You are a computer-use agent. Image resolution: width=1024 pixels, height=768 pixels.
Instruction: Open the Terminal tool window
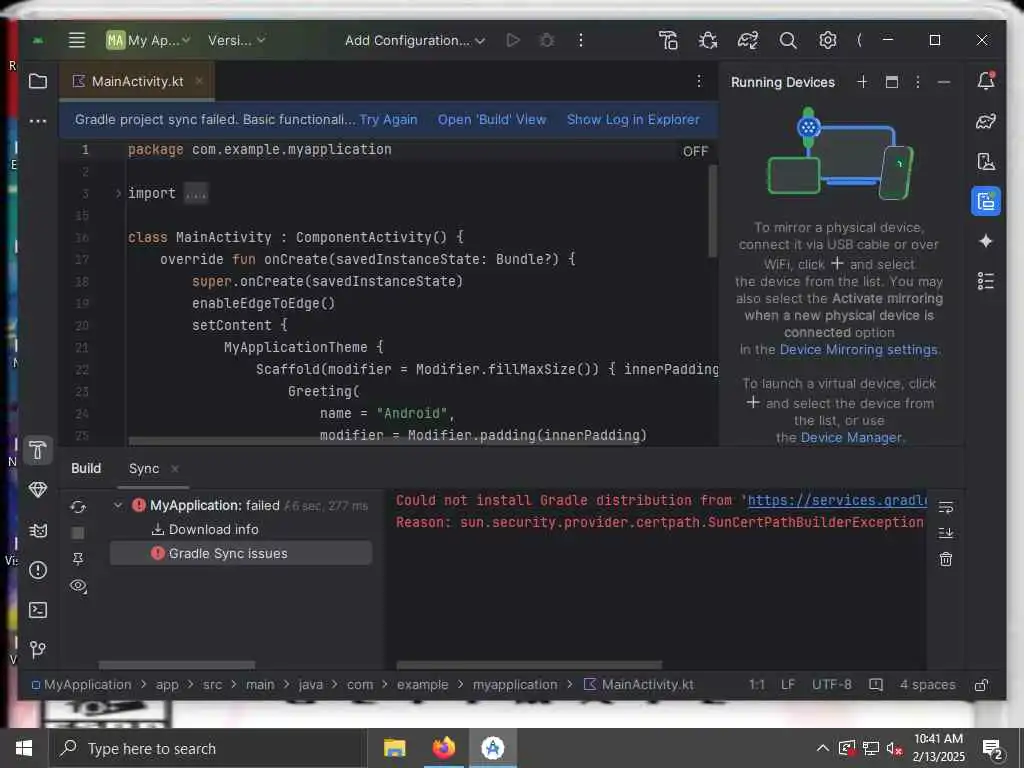[38, 610]
